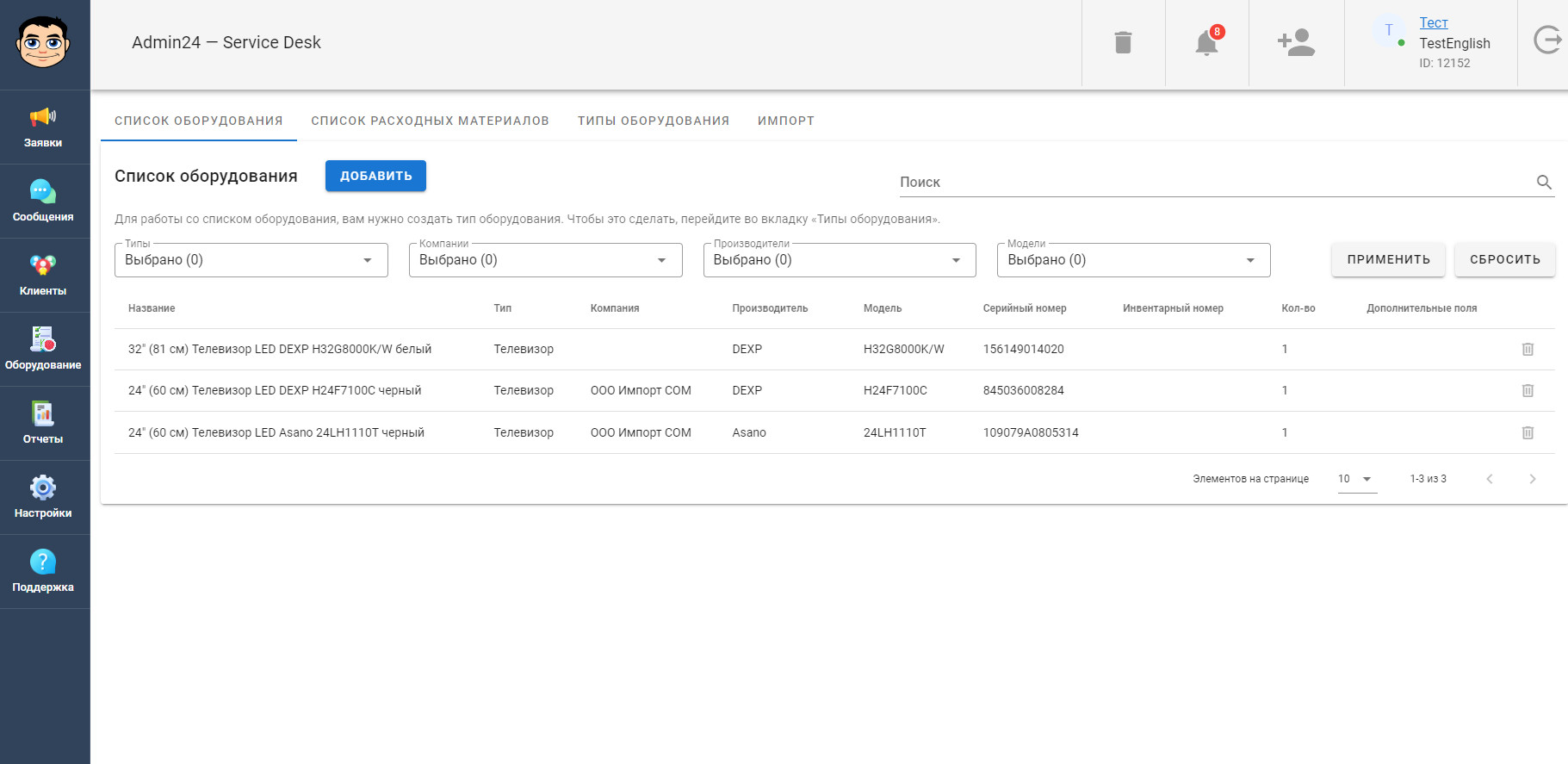This screenshot has width=1568, height=764.
Task: Delete the Asano 24LH1110T television row
Action: pos(1528,432)
